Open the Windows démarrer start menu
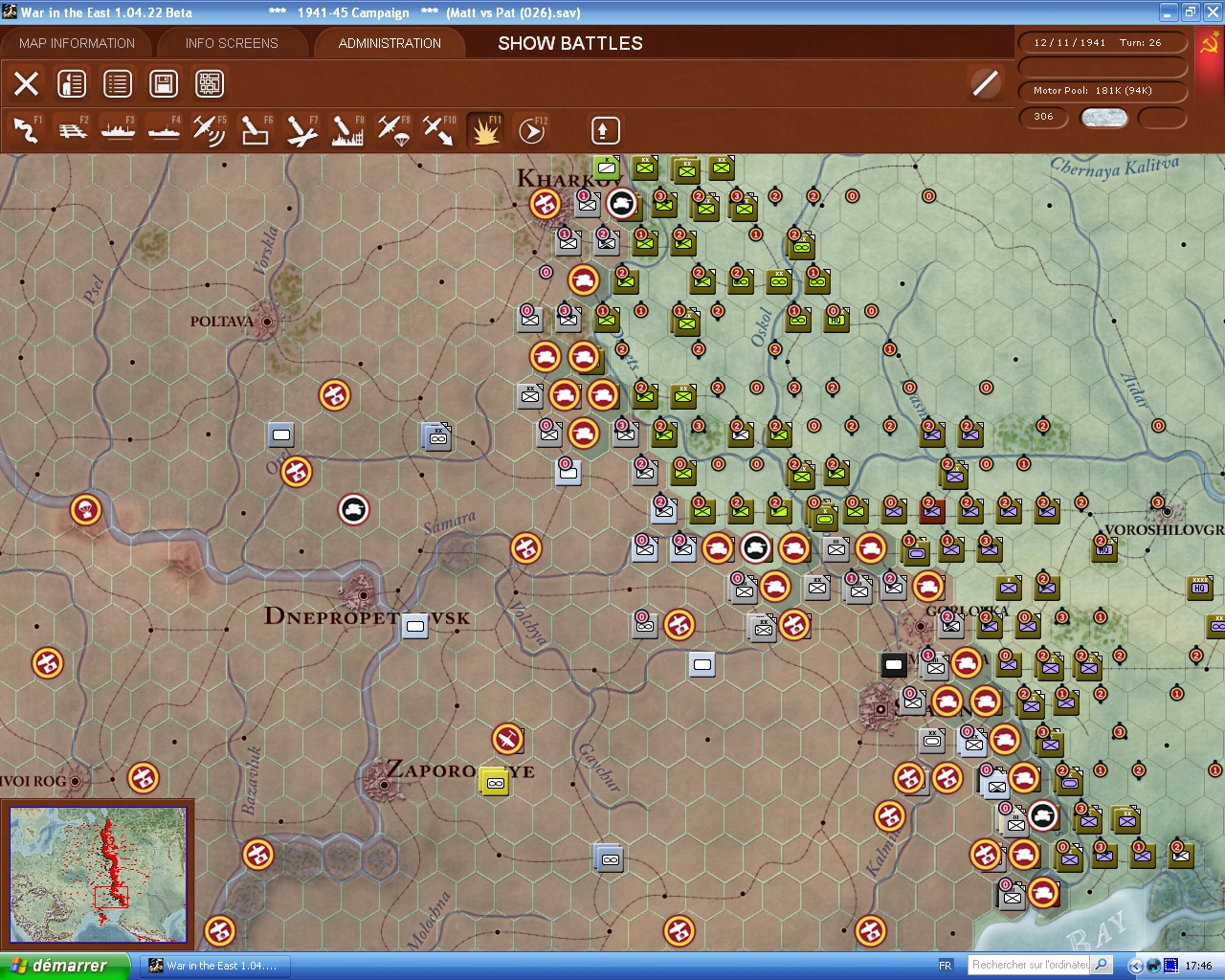 (64, 966)
